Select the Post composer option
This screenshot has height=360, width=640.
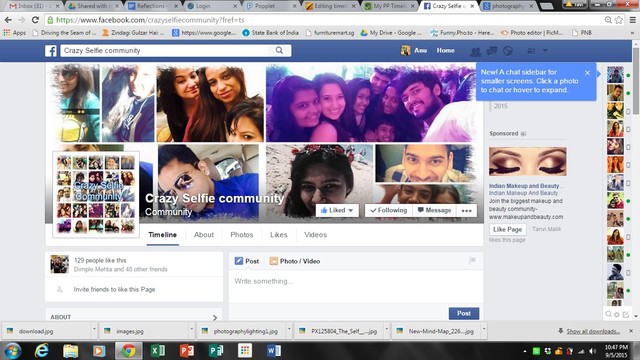pyautogui.click(x=247, y=261)
